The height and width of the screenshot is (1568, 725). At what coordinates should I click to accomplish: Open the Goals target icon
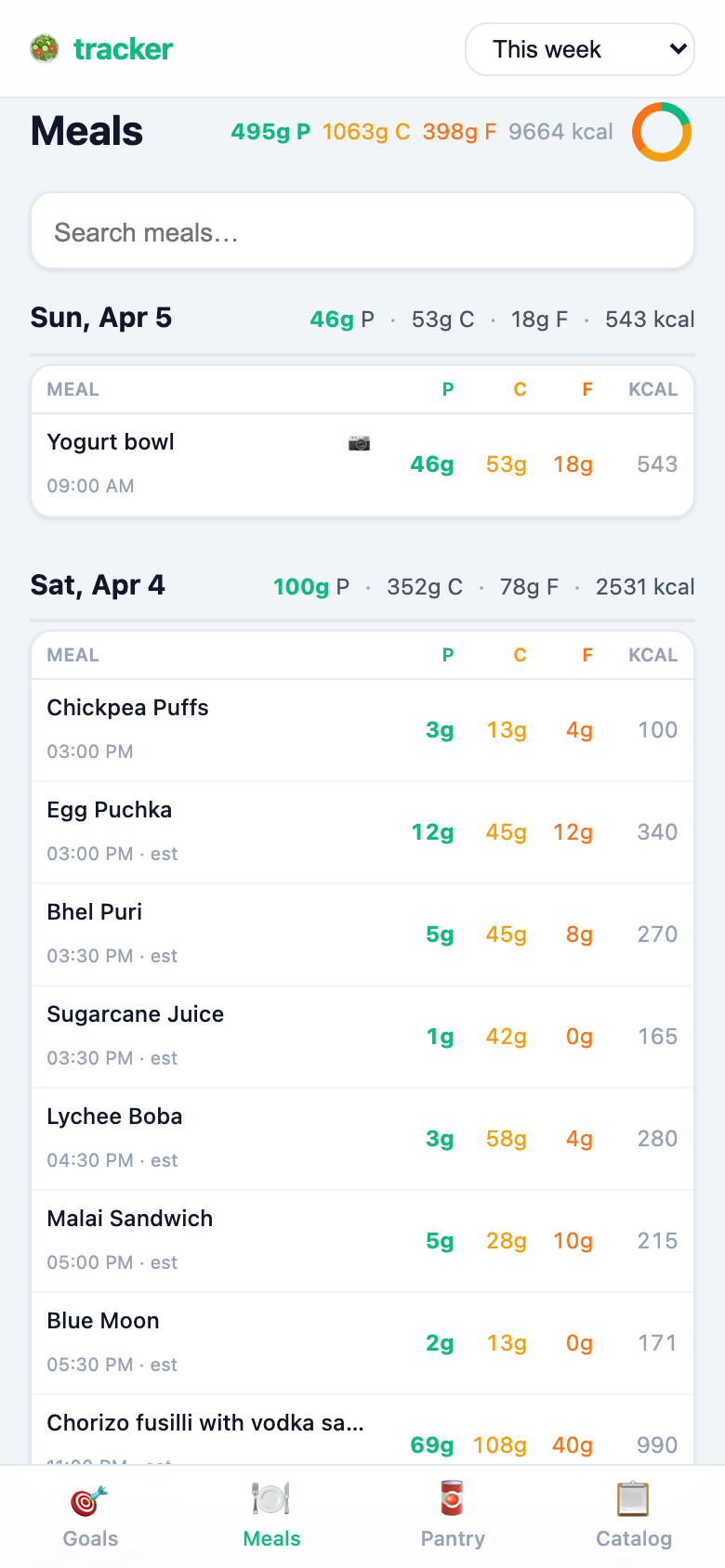point(90,1499)
